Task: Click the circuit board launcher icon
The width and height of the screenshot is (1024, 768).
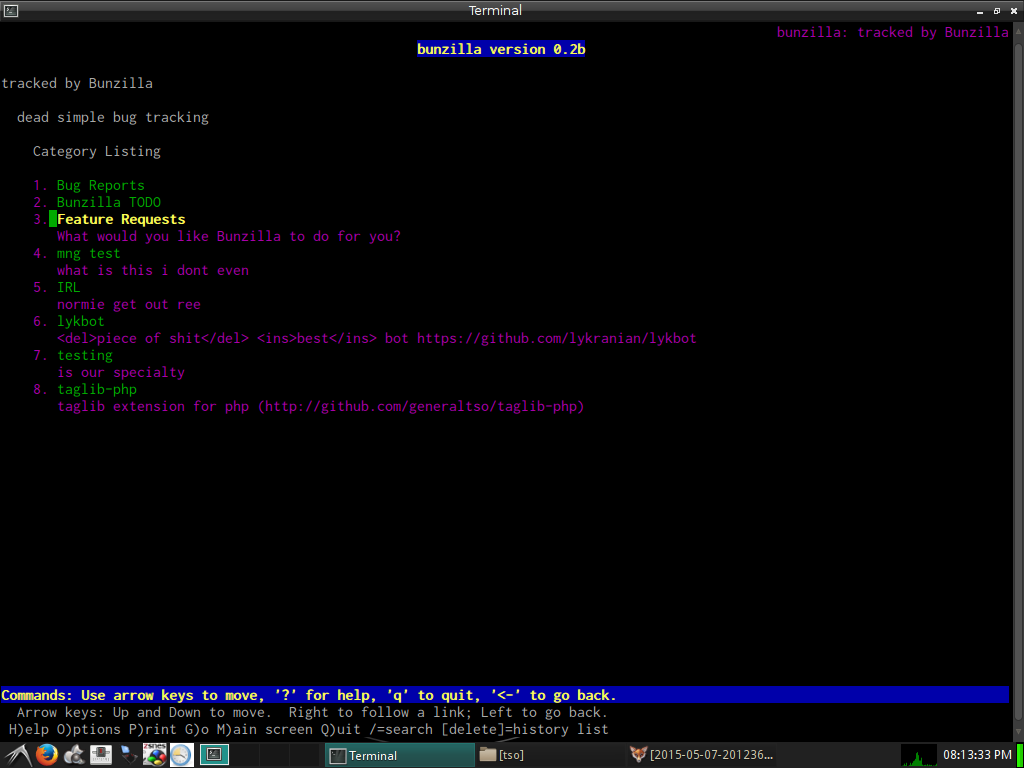Action: [x=100, y=755]
